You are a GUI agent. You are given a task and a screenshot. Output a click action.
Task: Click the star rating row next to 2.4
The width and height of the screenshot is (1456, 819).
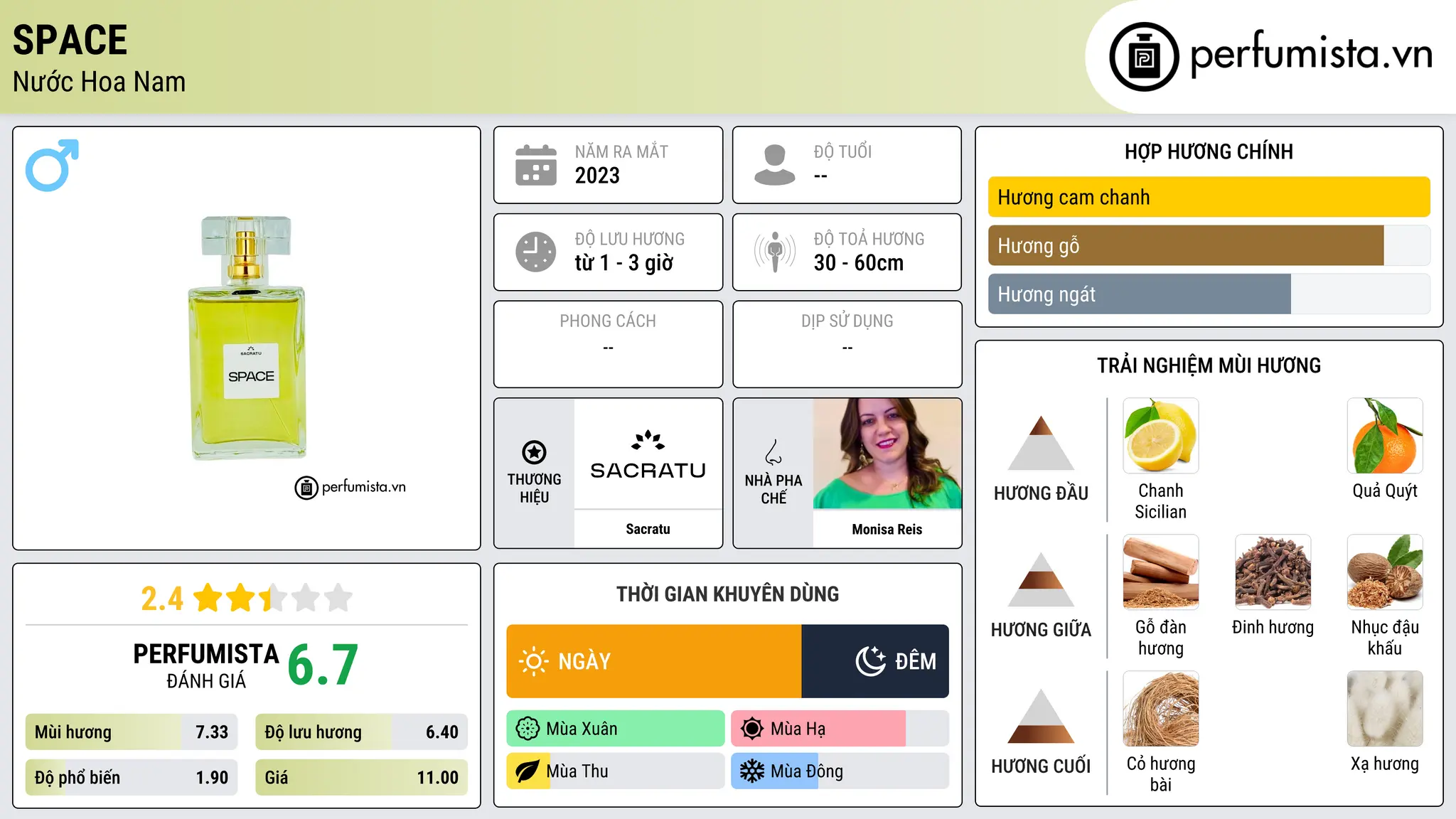[273, 598]
